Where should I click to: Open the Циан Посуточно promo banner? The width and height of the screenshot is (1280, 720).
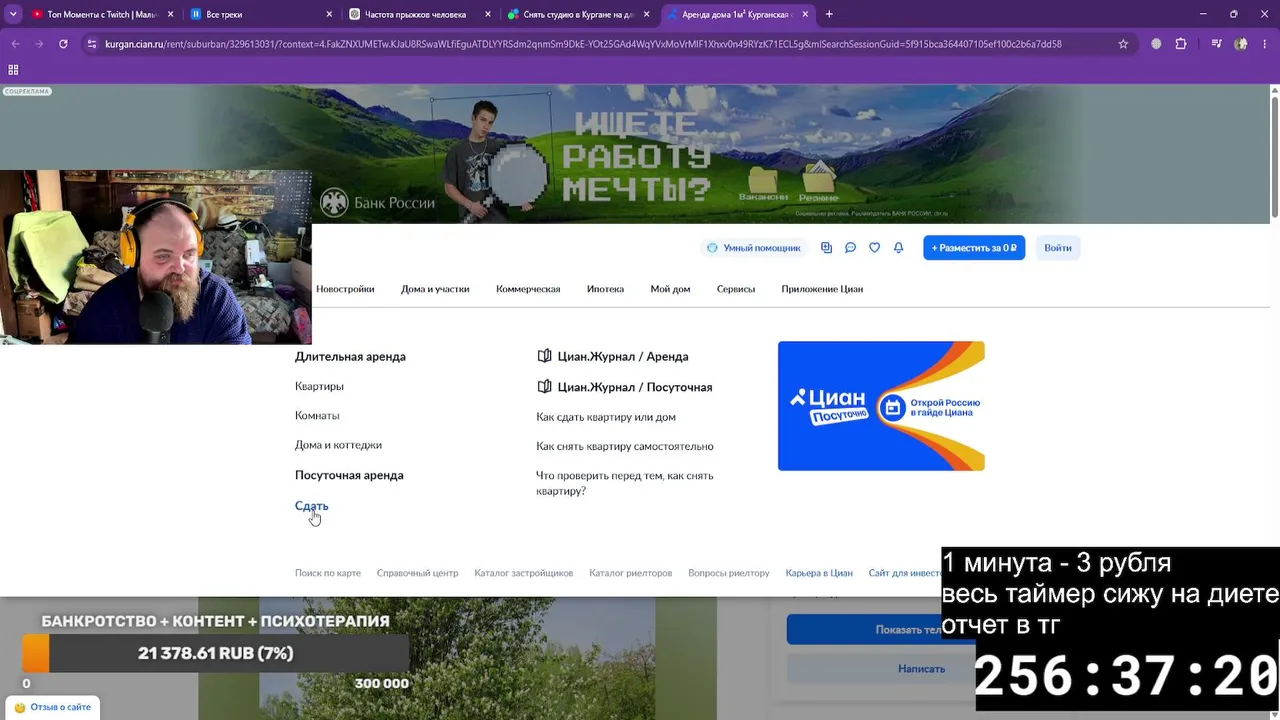[881, 406]
